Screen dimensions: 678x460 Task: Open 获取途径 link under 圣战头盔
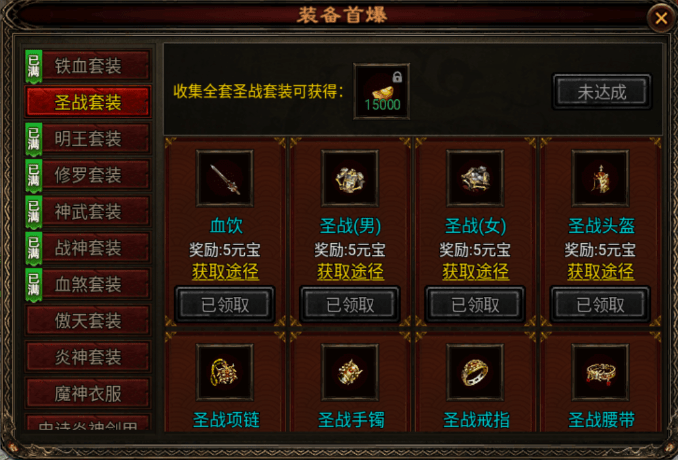(600, 272)
